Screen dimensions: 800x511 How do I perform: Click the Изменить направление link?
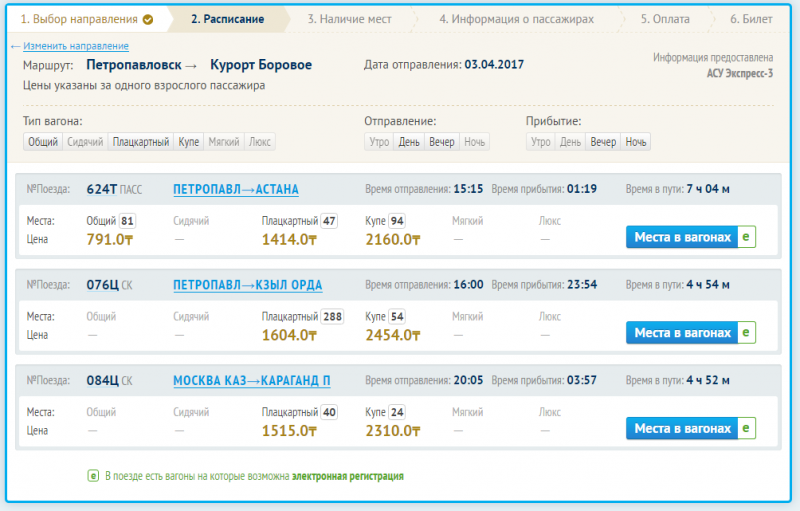click(x=76, y=46)
